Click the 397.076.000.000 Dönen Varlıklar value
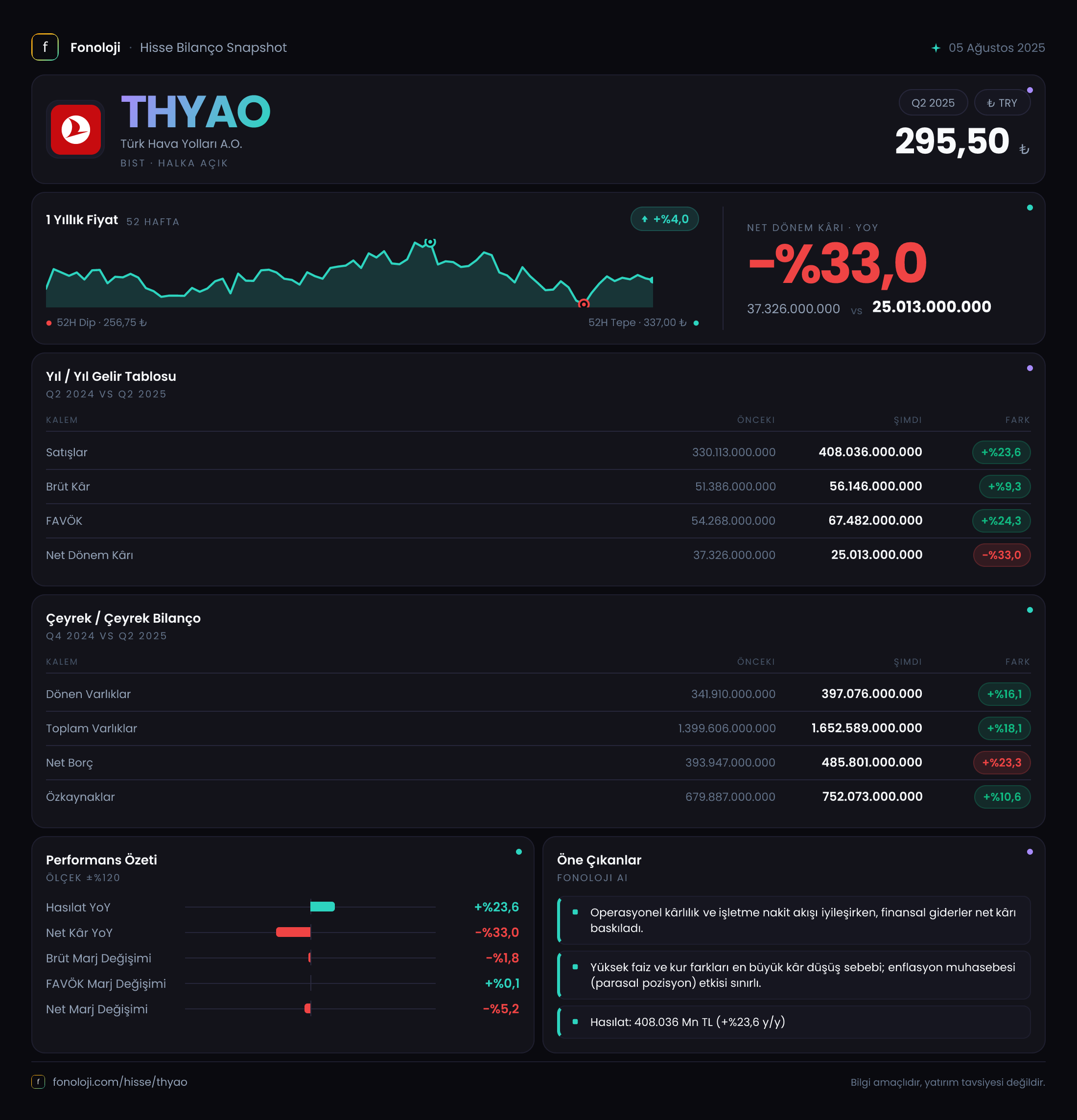The height and width of the screenshot is (1120, 1077). point(871,694)
